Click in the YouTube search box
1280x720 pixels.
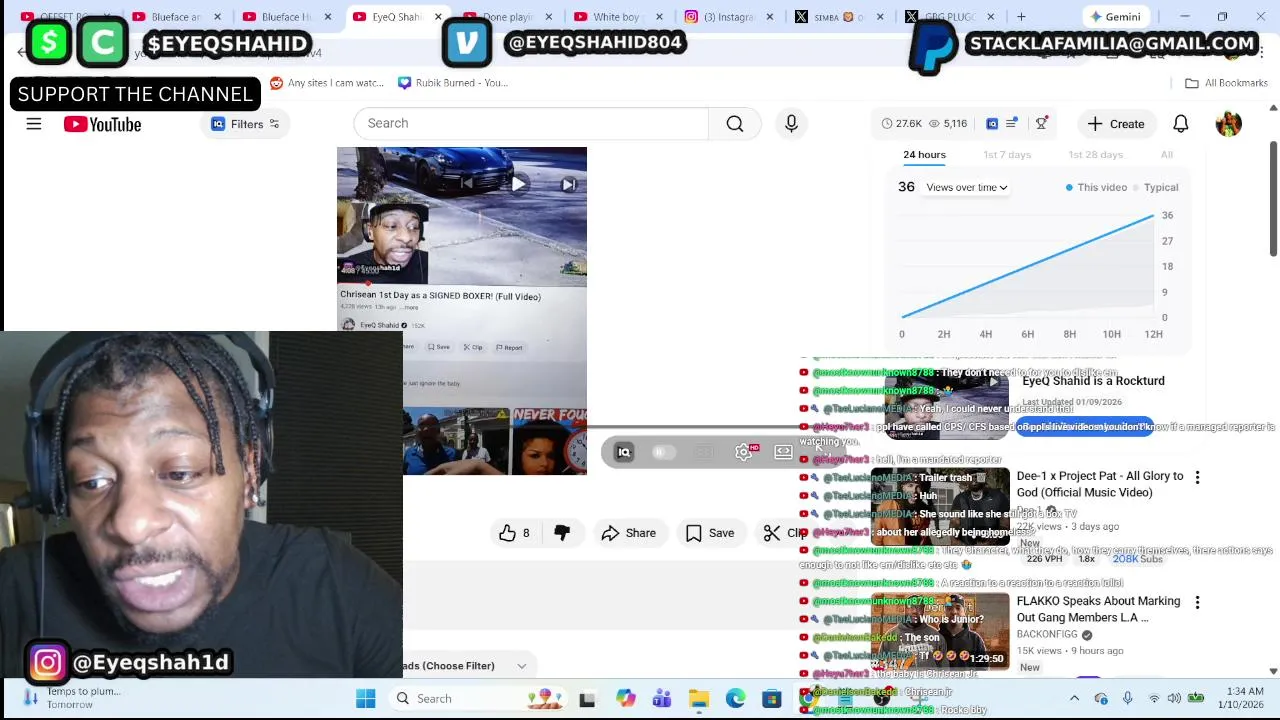[530, 123]
